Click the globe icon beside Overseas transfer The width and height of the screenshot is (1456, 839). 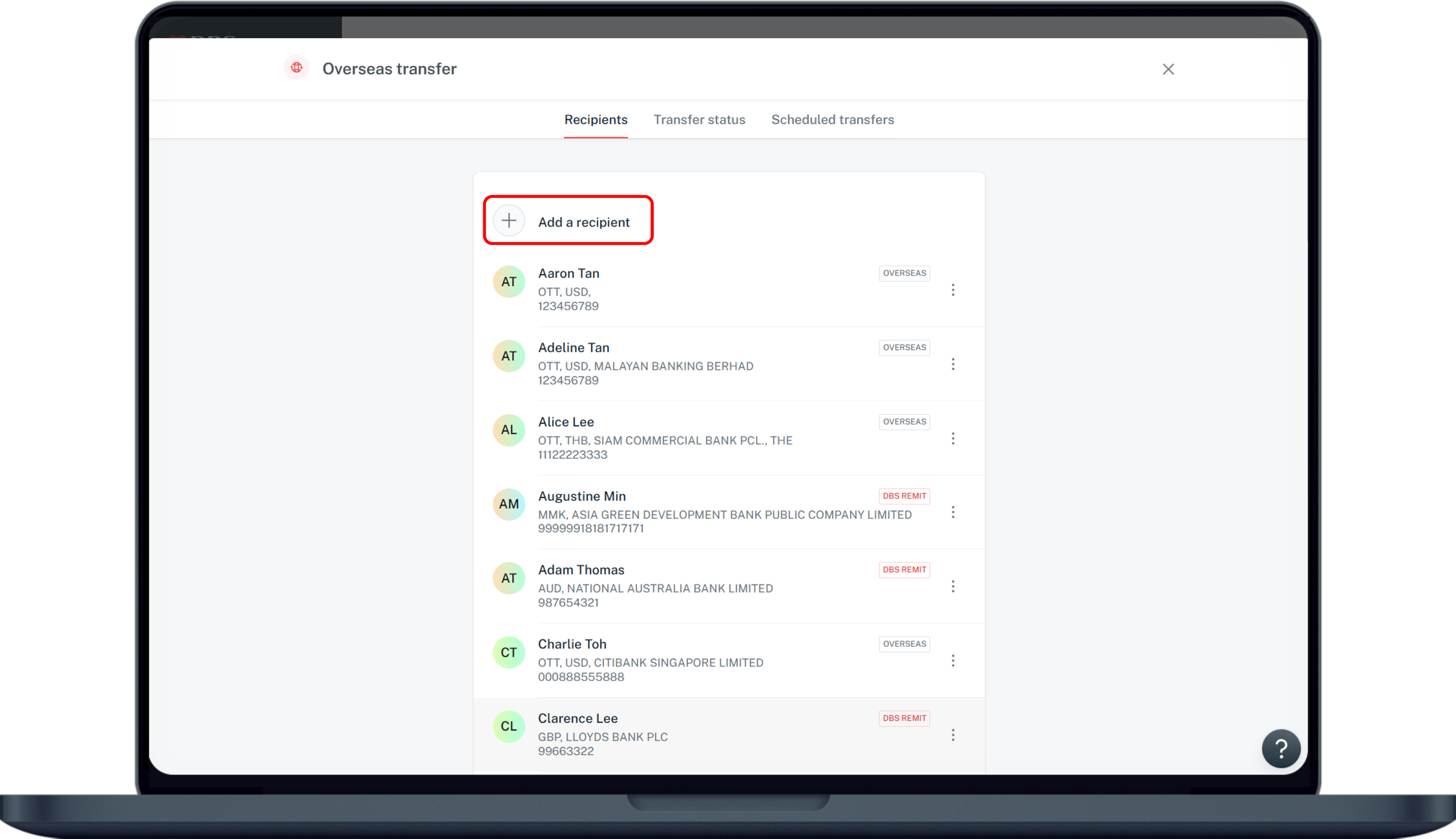(x=297, y=68)
